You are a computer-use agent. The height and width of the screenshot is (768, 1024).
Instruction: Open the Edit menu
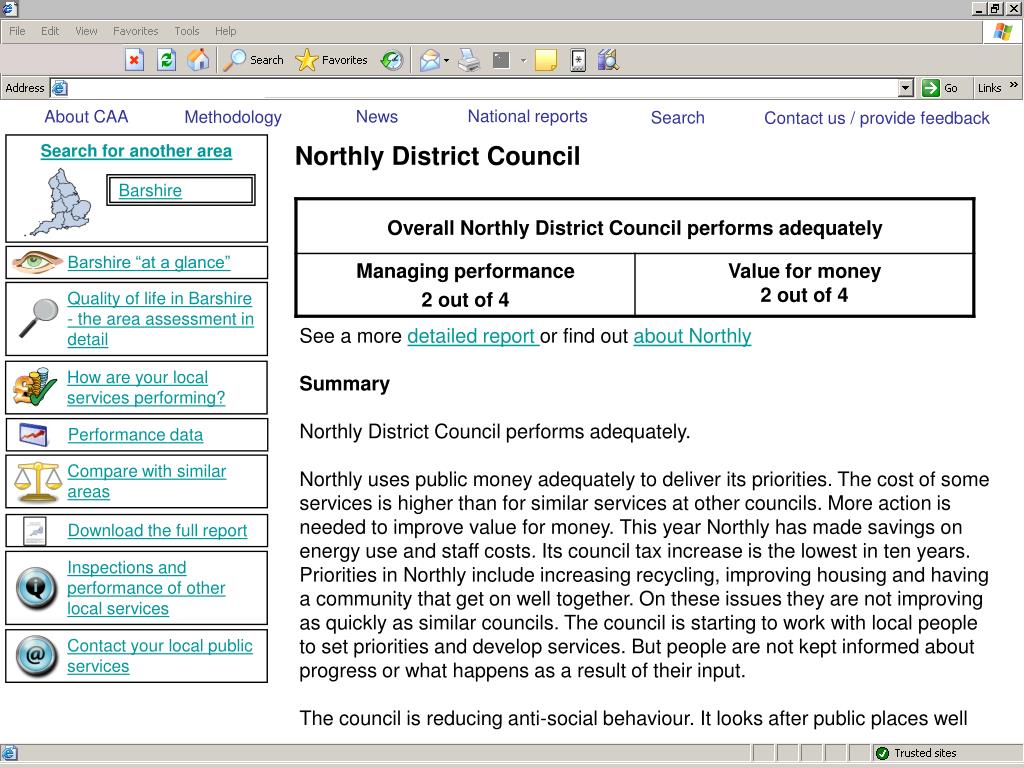pos(50,31)
